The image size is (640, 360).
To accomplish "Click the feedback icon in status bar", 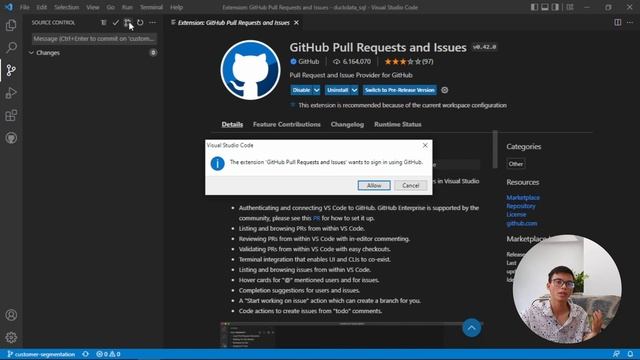I will point(616,354).
